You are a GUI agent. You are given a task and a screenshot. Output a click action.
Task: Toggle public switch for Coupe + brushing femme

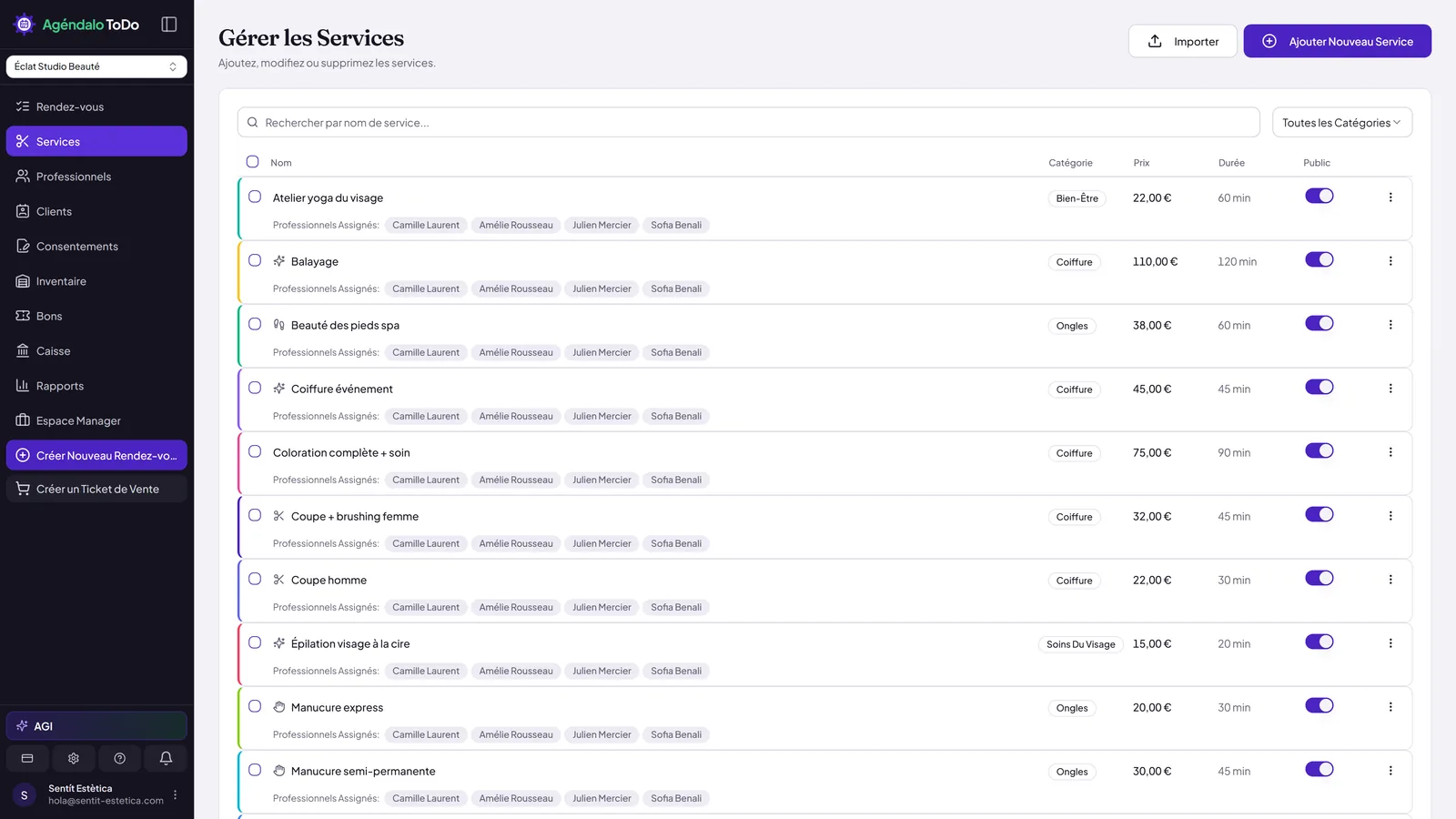(x=1319, y=514)
